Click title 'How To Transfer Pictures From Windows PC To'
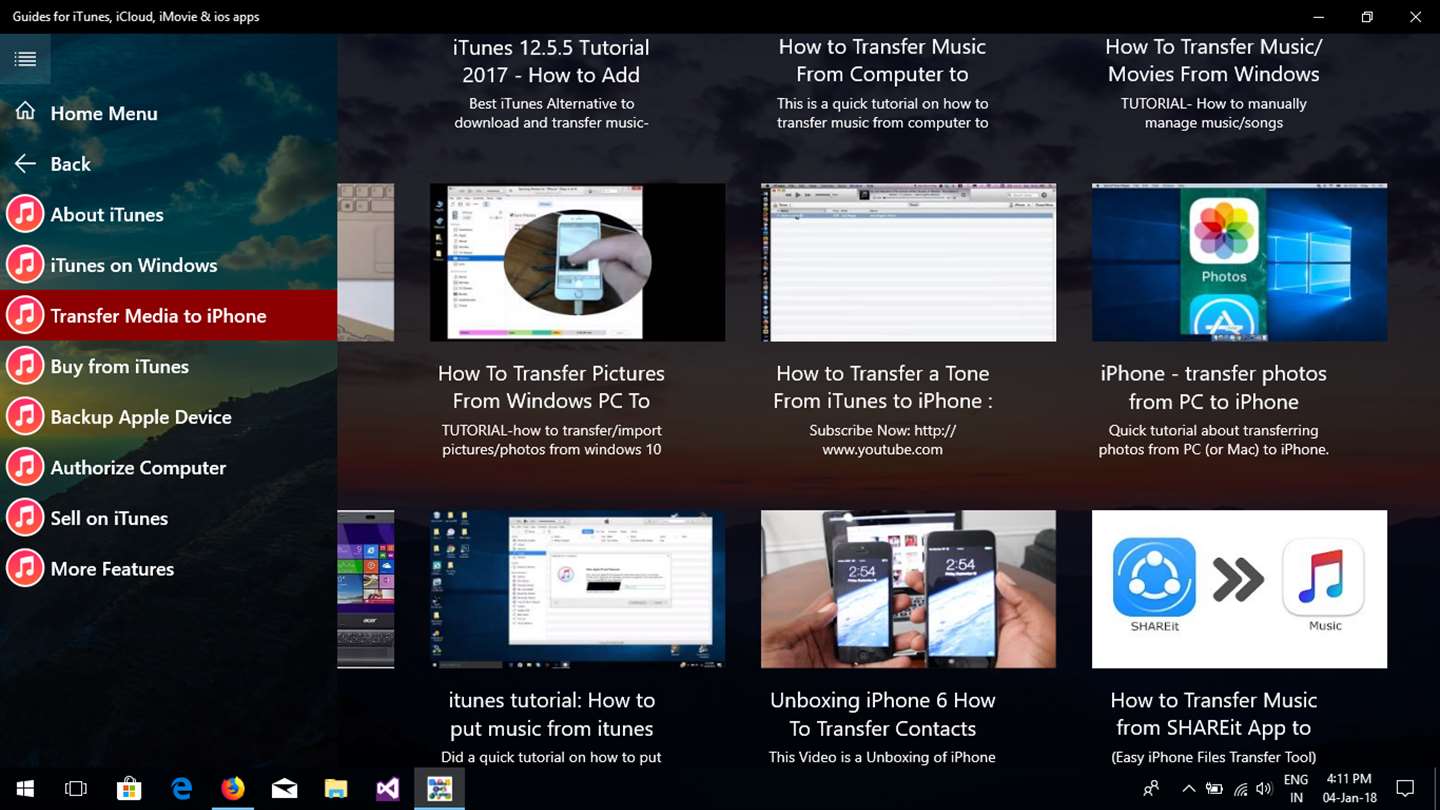The image size is (1440, 810). click(551, 387)
